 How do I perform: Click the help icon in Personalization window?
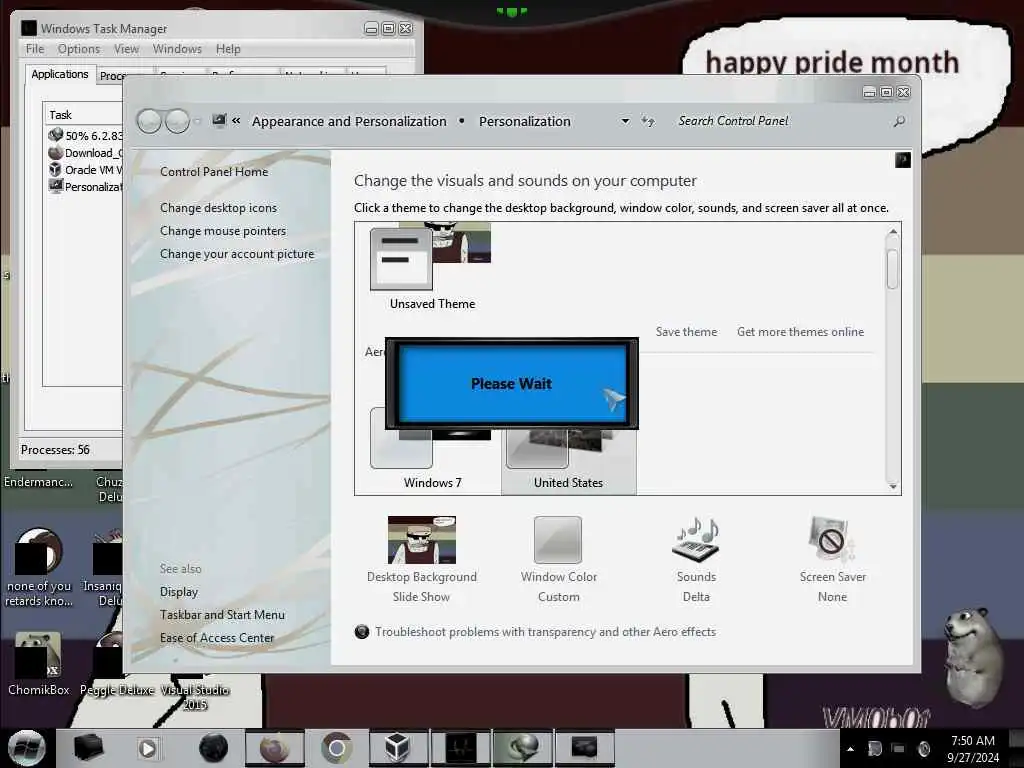click(903, 160)
